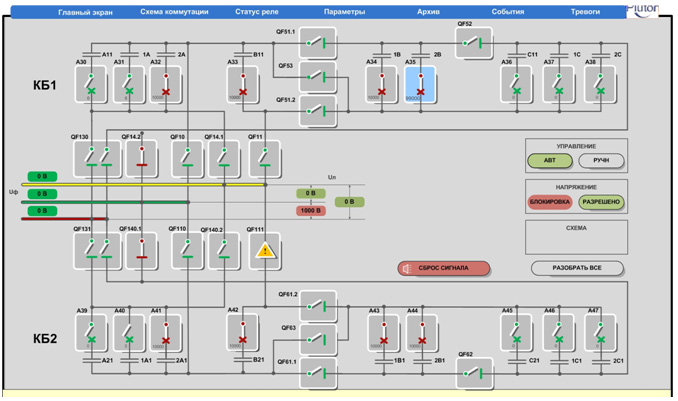Go to the Тревоги tab
Image resolution: width=678 pixels, height=401 pixels.
point(584,12)
